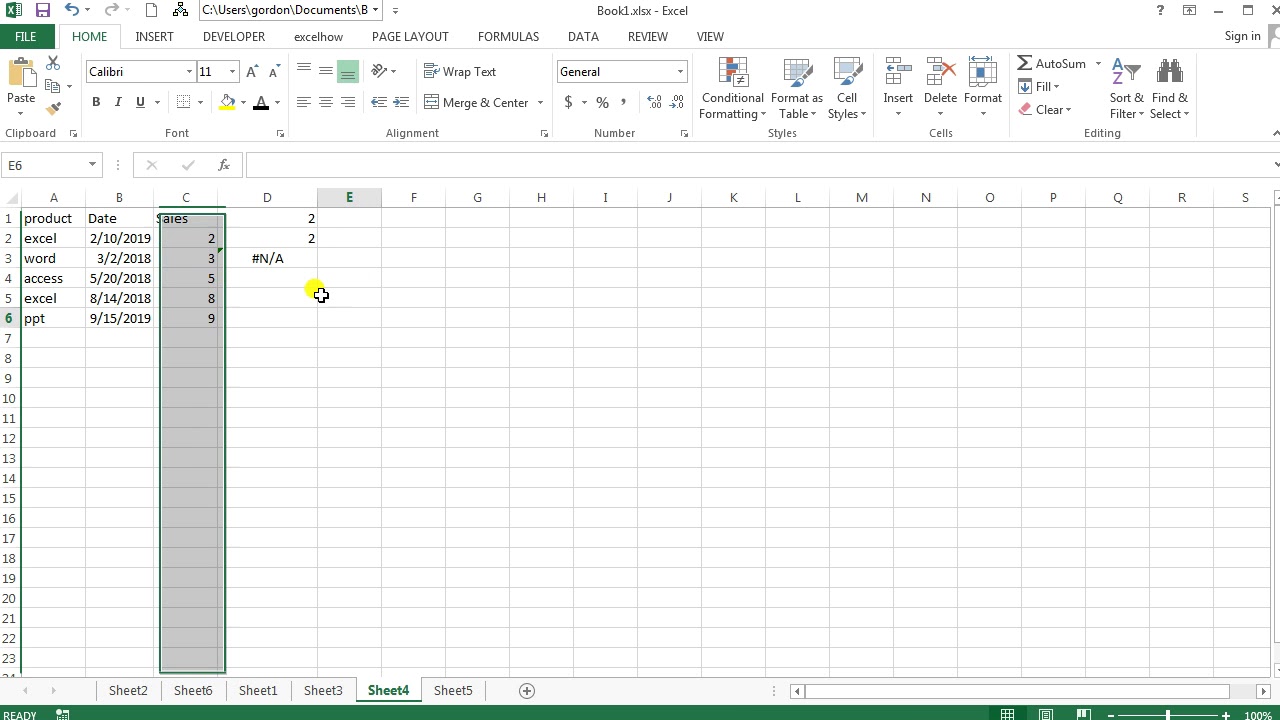This screenshot has width=1280, height=720.
Task: Open Conditional Formatting menu
Action: (x=733, y=89)
